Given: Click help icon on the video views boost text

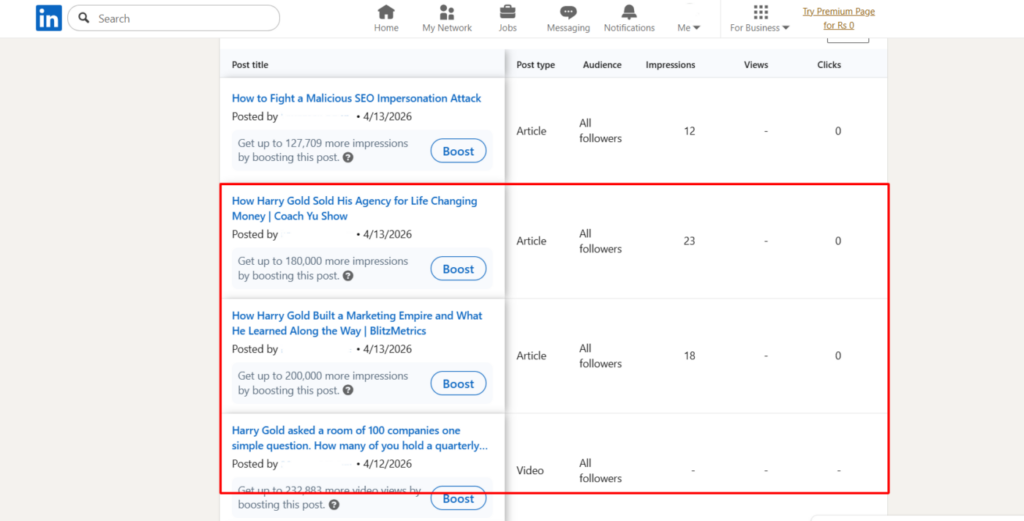Looking at the screenshot, I should 334,505.
